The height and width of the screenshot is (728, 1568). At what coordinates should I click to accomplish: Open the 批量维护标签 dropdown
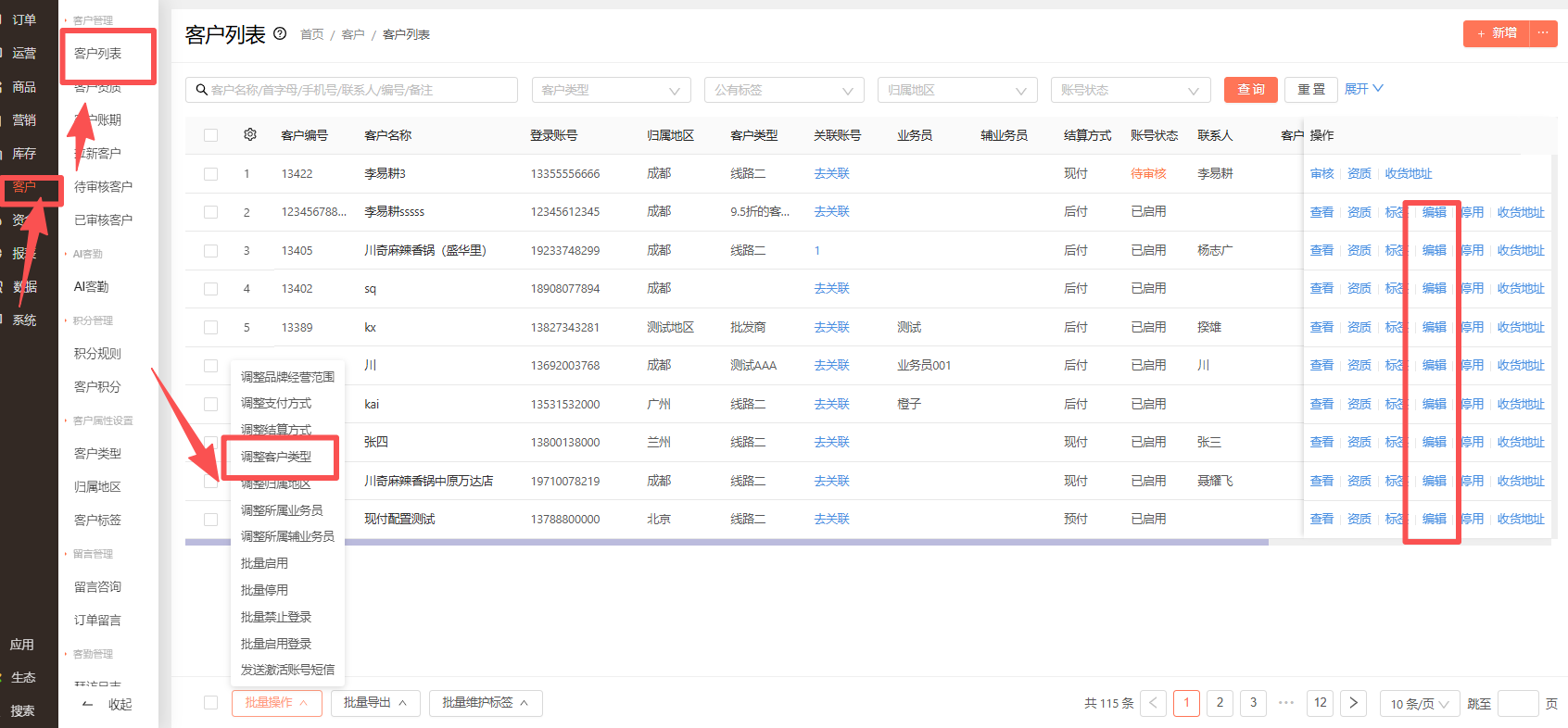point(486,703)
